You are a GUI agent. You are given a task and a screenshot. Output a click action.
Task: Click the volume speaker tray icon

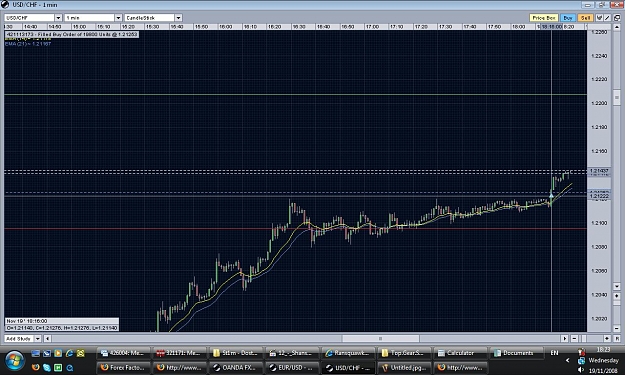[x=582, y=370]
